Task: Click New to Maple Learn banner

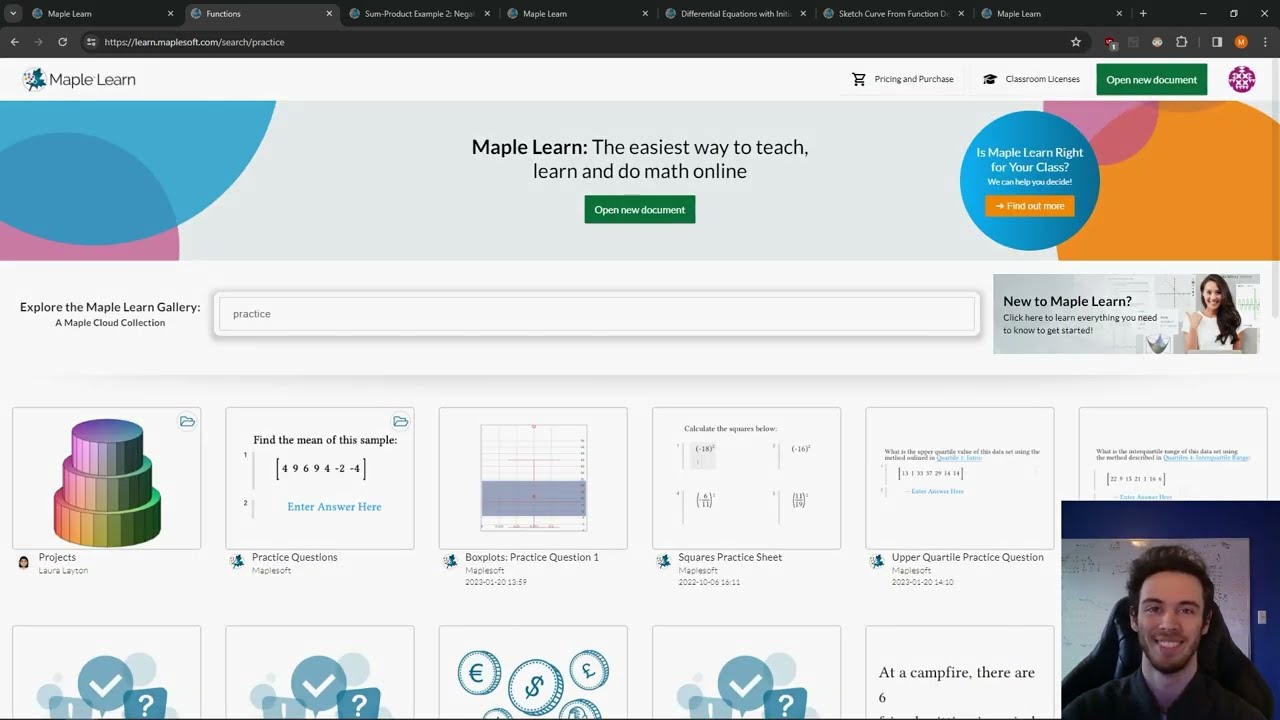Action: point(1126,314)
